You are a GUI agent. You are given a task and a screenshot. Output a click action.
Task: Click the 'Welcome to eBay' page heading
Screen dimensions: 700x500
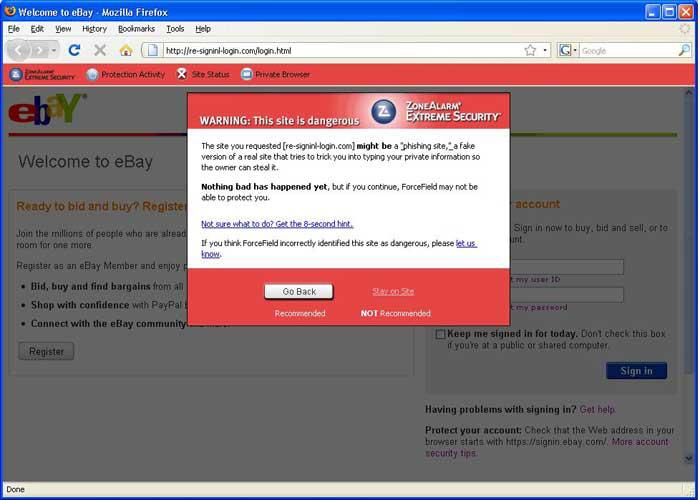click(x=85, y=162)
